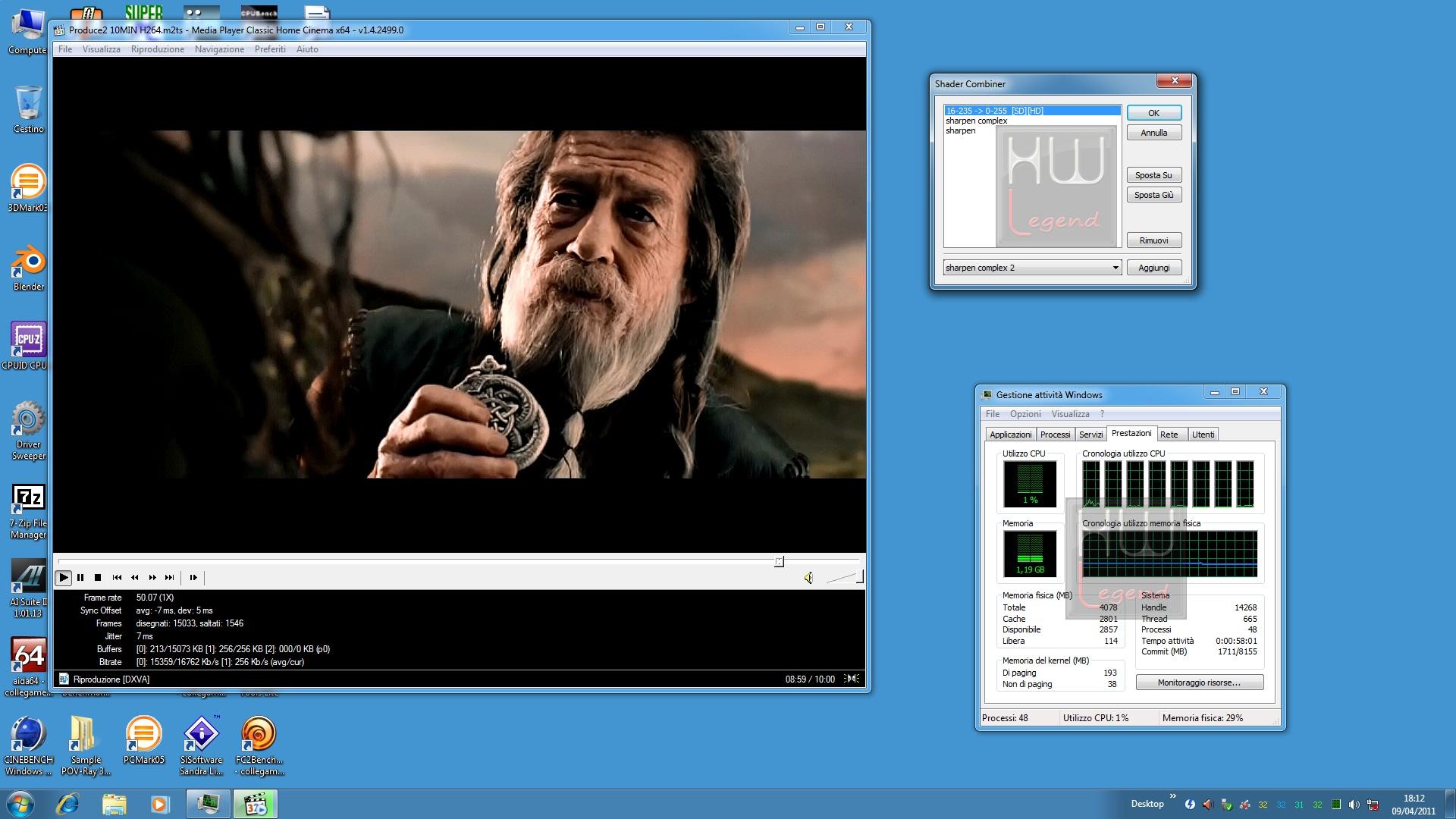Step forward one frame
Viewport: 1456px width, 819px height.
(x=193, y=578)
